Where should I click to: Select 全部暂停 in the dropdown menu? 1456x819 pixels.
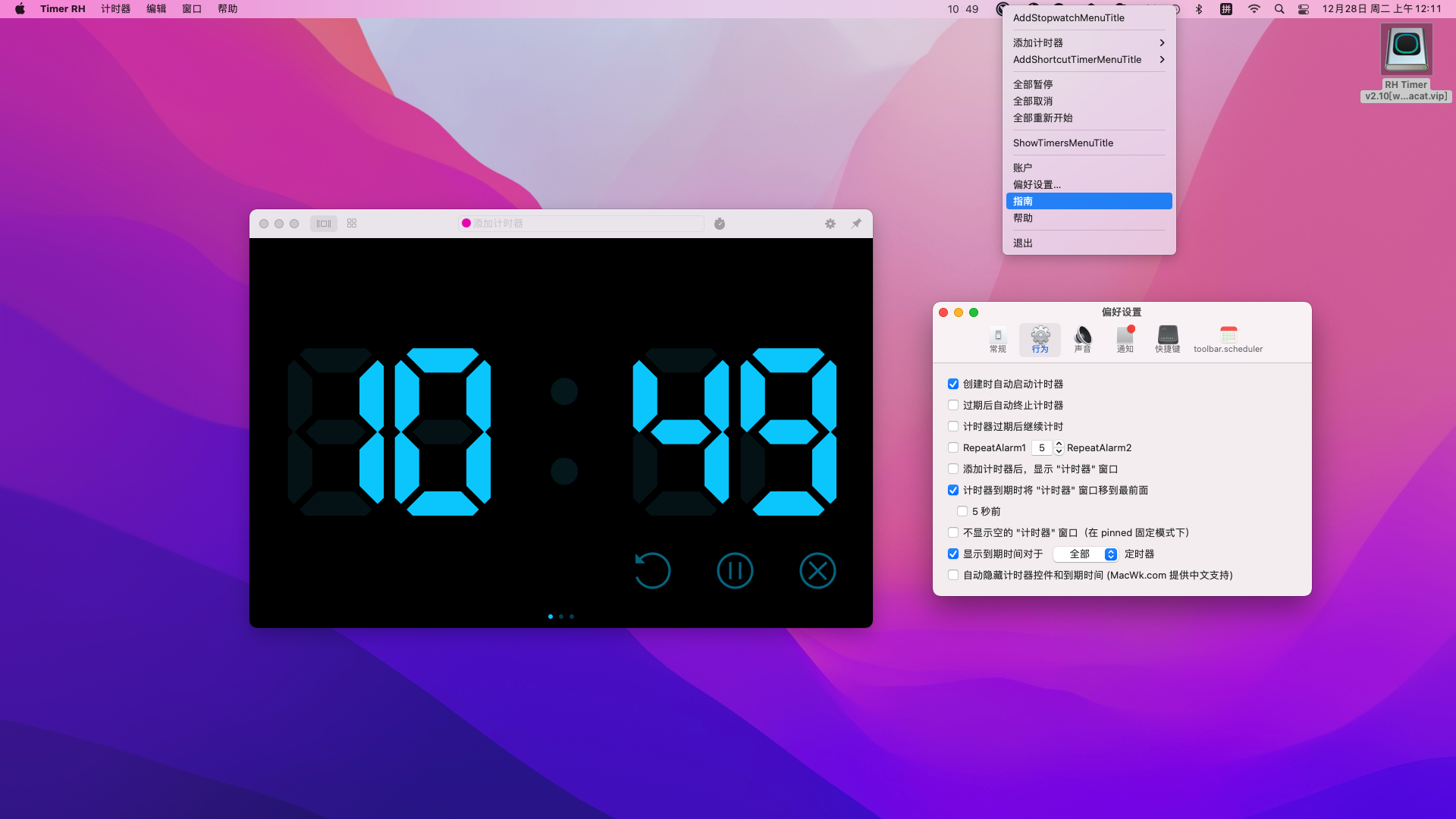[1089, 85]
